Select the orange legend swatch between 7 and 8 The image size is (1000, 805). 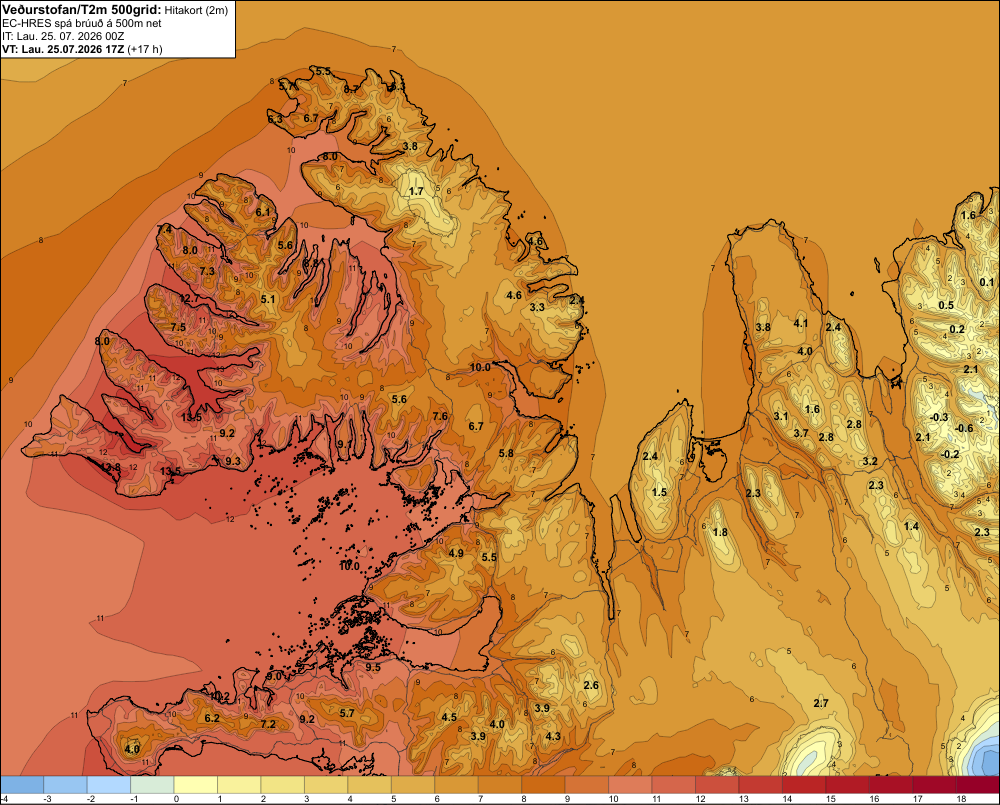(499, 785)
